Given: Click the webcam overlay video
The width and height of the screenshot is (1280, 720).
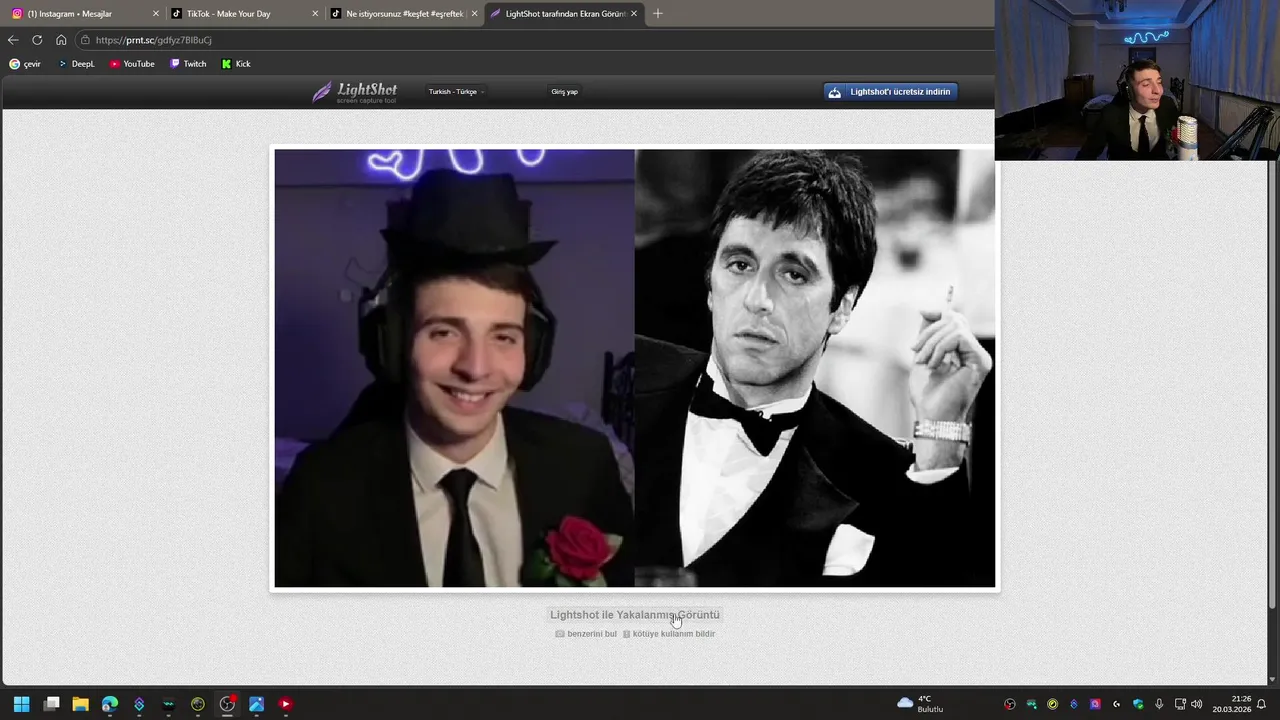Looking at the screenshot, I should click(x=1137, y=80).
